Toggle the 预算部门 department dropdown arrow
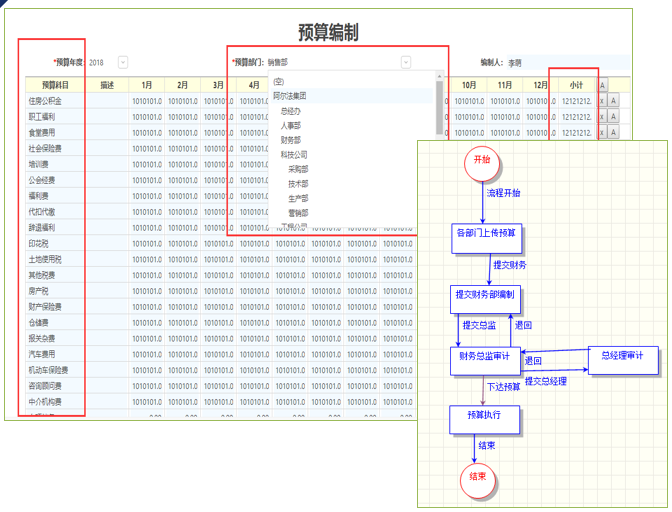The height and width of the screenshot is (512, 672). click(406, 63)
